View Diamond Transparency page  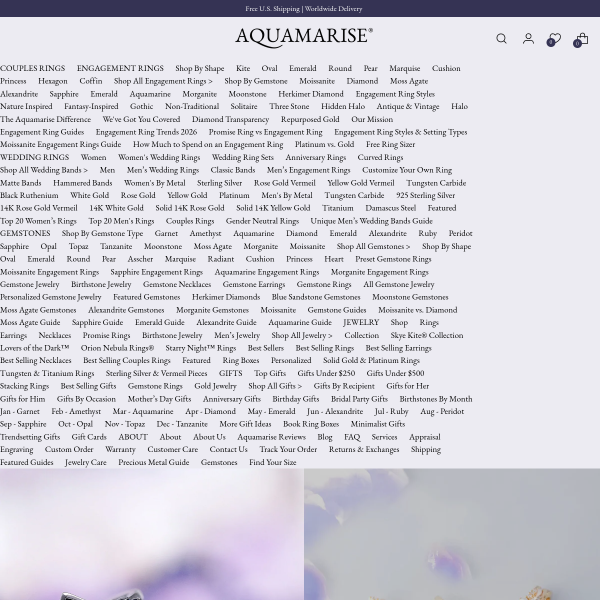tap(230, 119)
